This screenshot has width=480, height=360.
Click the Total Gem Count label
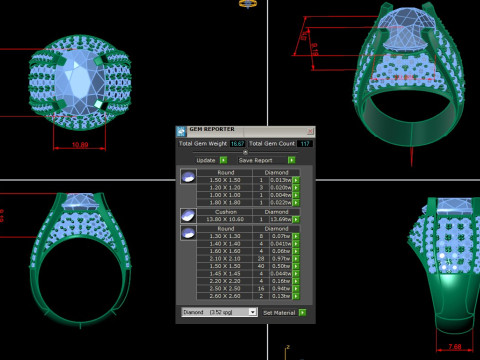(272, 144)
